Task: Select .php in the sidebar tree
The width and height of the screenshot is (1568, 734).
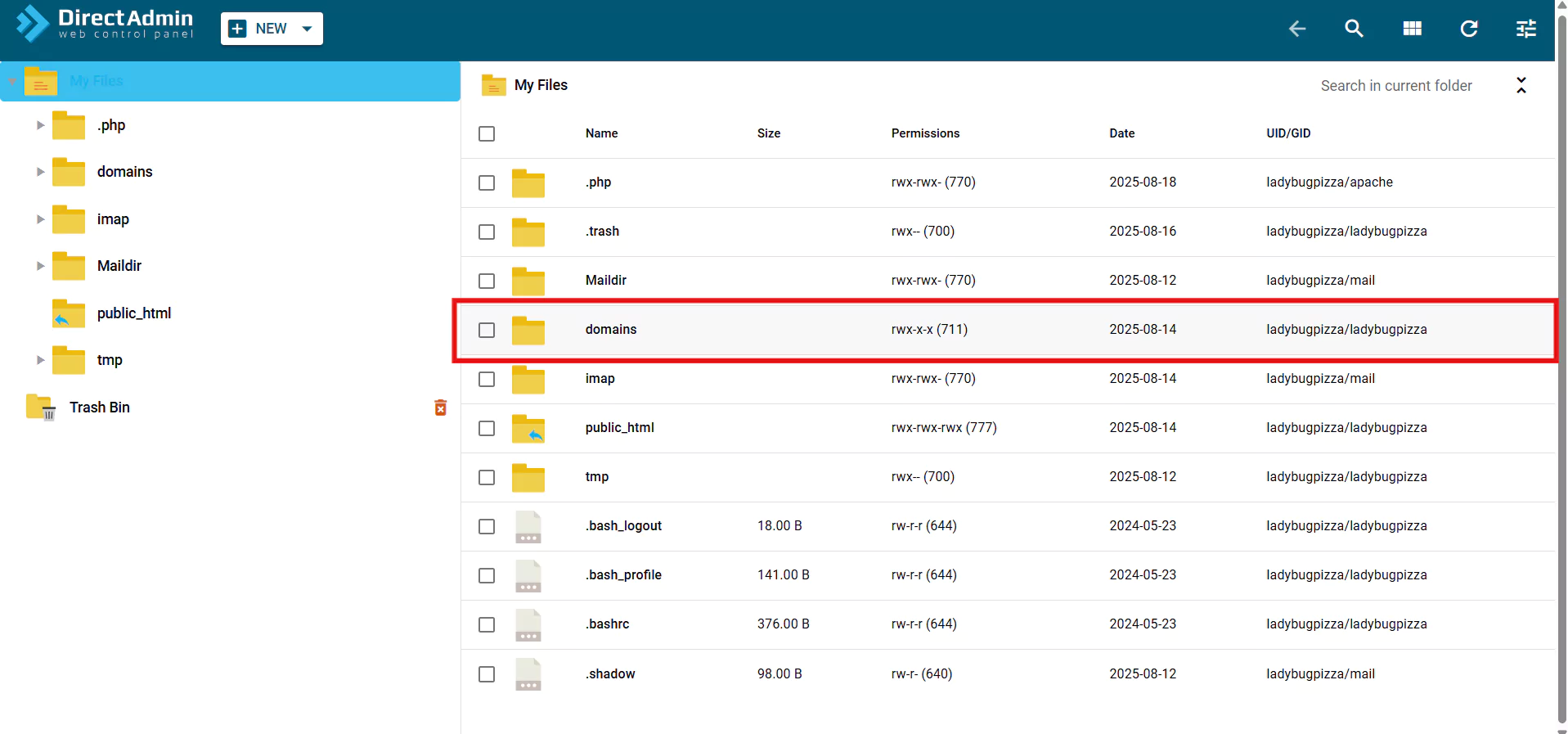Action: [111, 125]
